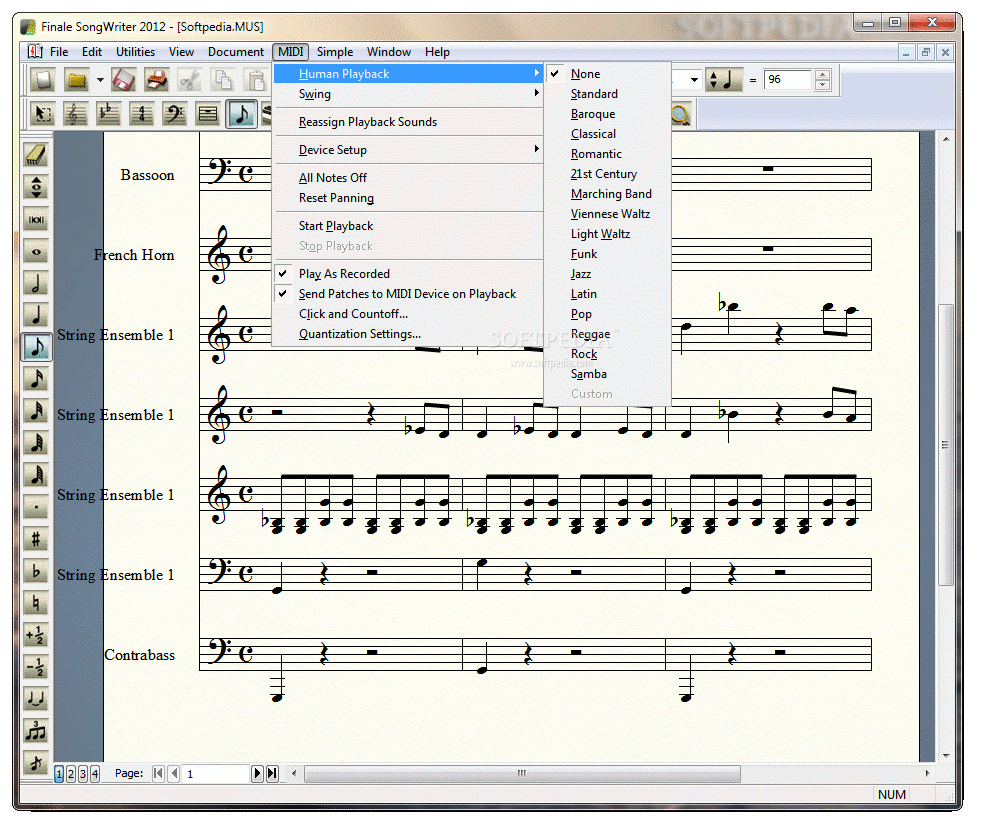This screenshot has width=983, height=831.
Task: Activate the Simple Entry eighth-note tool in the top toolbar
Action: coord(241,114)
